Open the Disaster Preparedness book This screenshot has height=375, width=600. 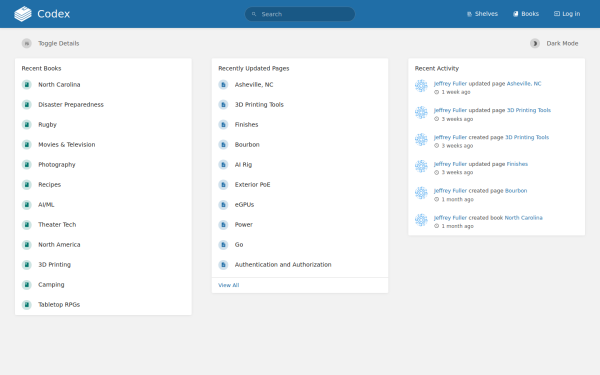(71, 104)
